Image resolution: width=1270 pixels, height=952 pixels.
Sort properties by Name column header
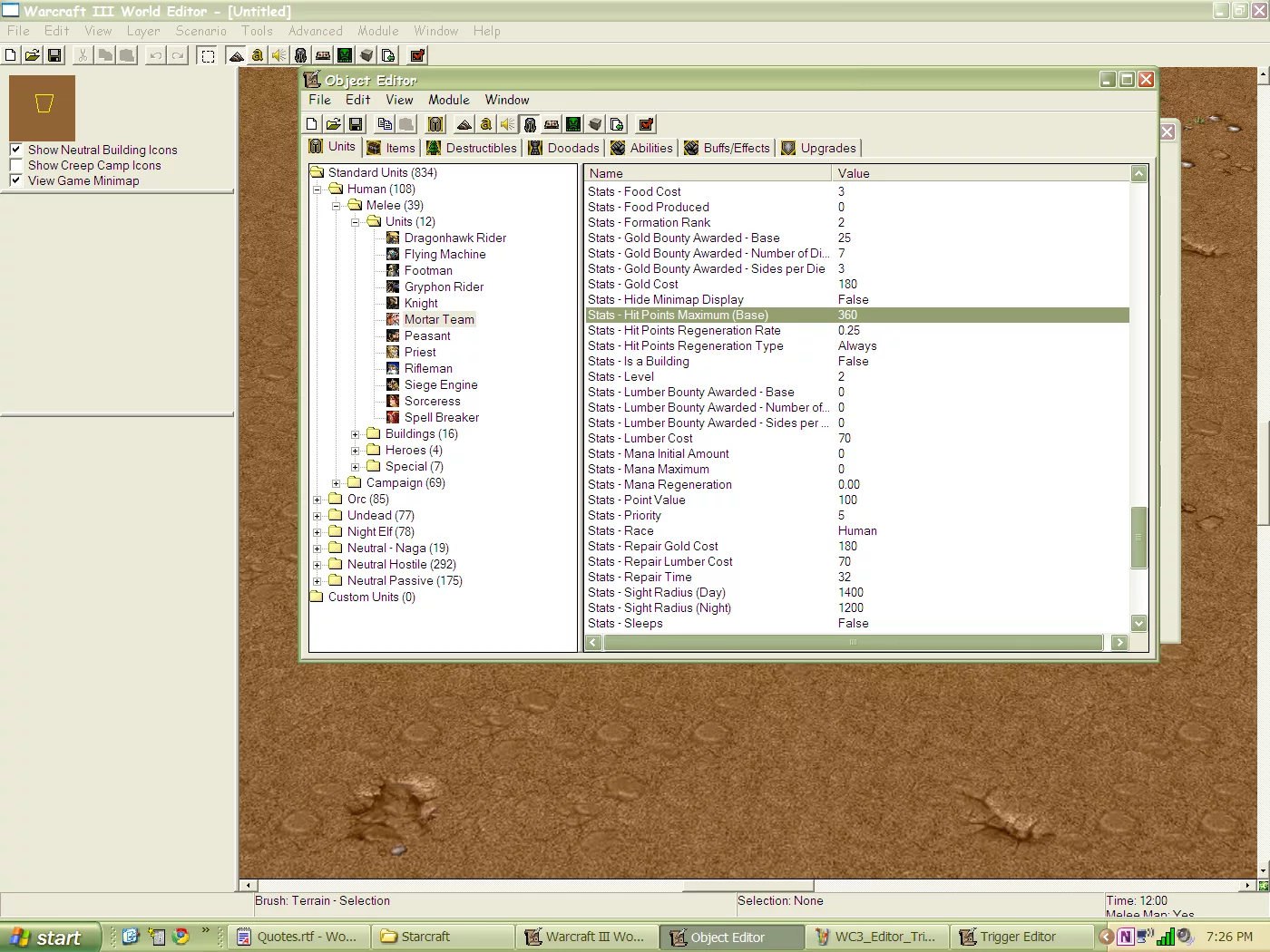(x=708, y=173)
